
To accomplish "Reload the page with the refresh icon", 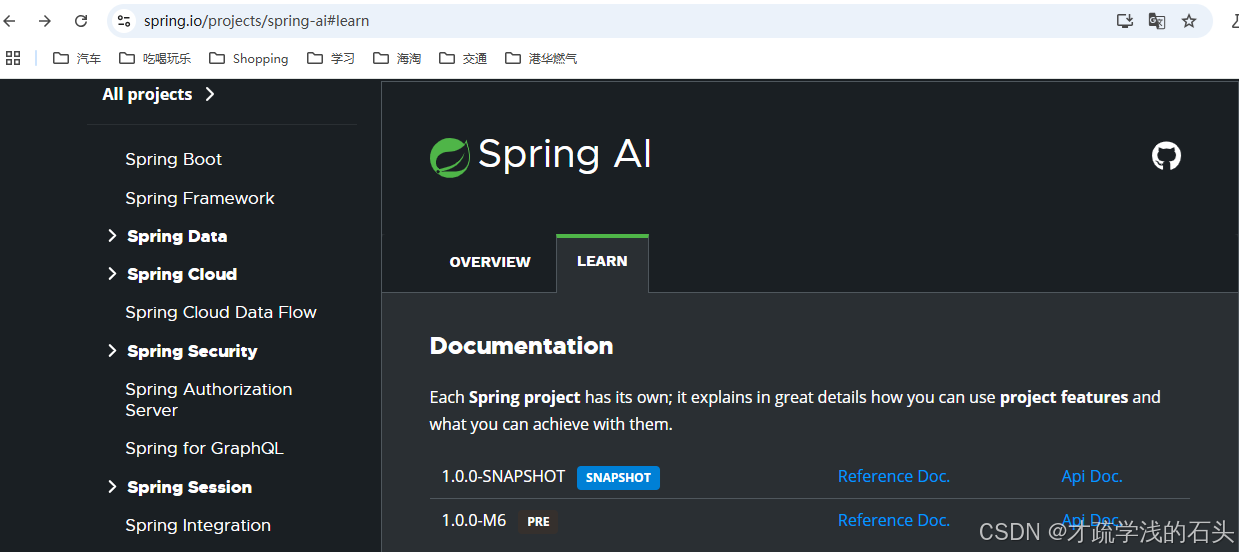I will click(x=81, y=21).
